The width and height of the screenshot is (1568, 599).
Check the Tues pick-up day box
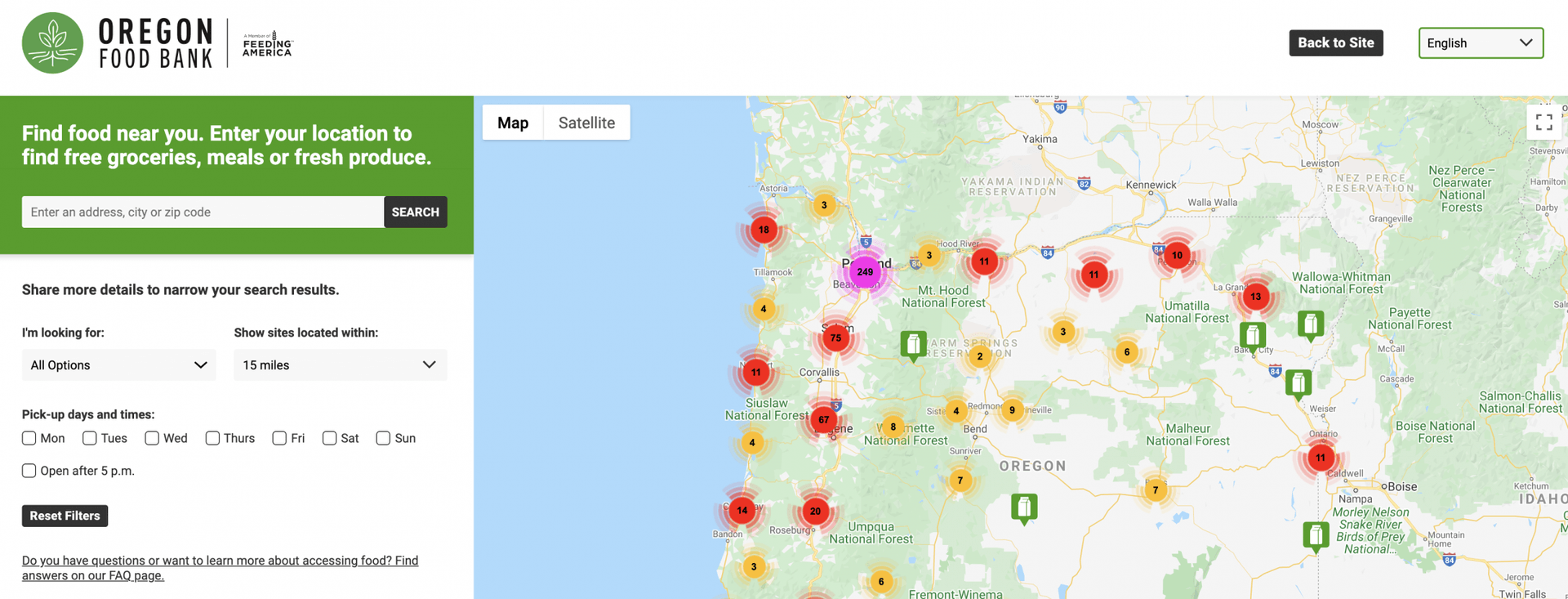(x=90, y=438)
